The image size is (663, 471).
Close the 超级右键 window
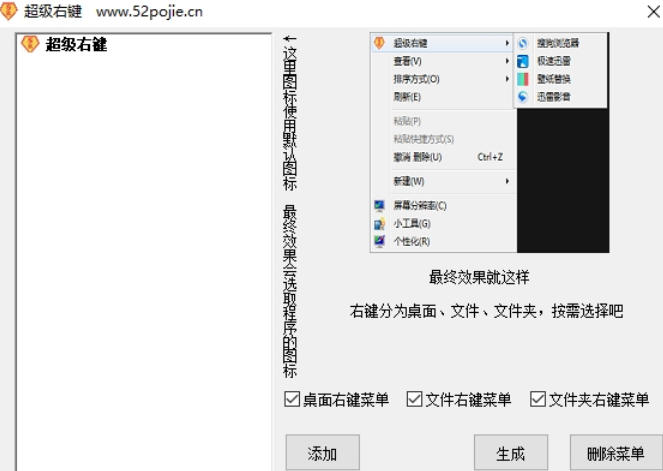(654, 11)
